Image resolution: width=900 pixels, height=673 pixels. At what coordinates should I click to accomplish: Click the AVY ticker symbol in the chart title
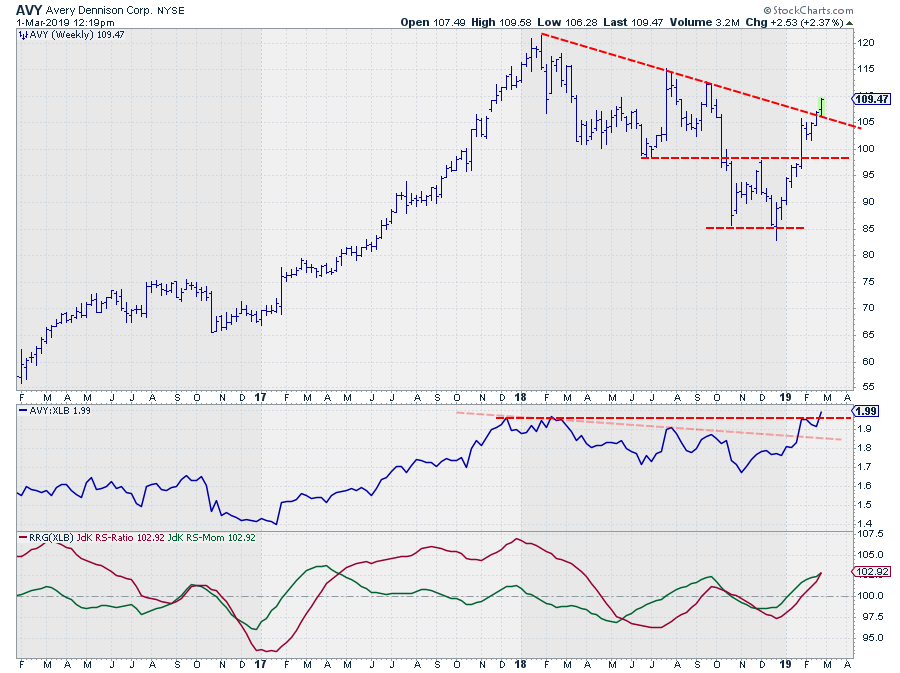[x=29, y=10]
